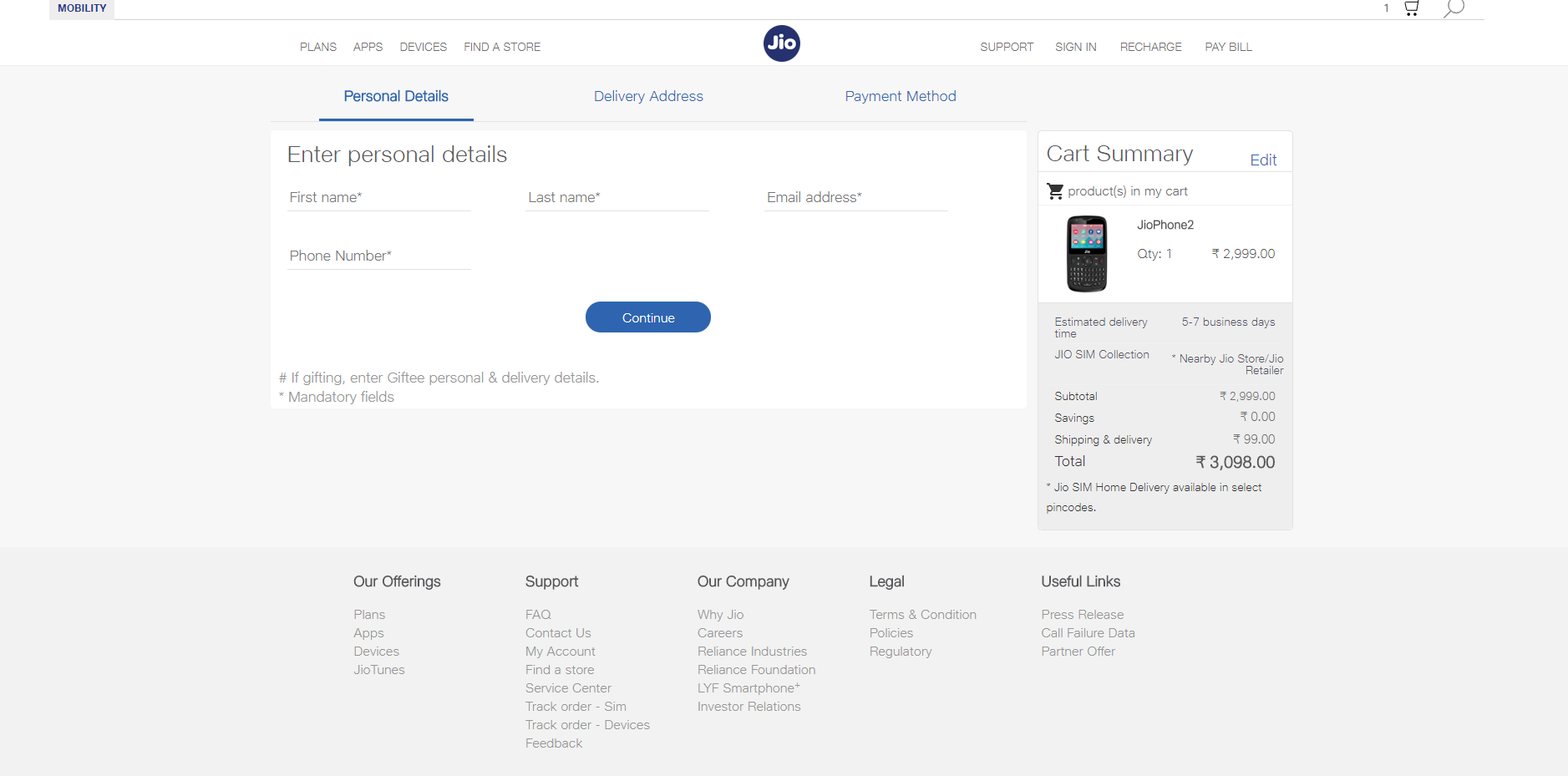Open Service Center footer link
Screen dimensions: 1568x776
pyautogui.click(x=568, y=688)
